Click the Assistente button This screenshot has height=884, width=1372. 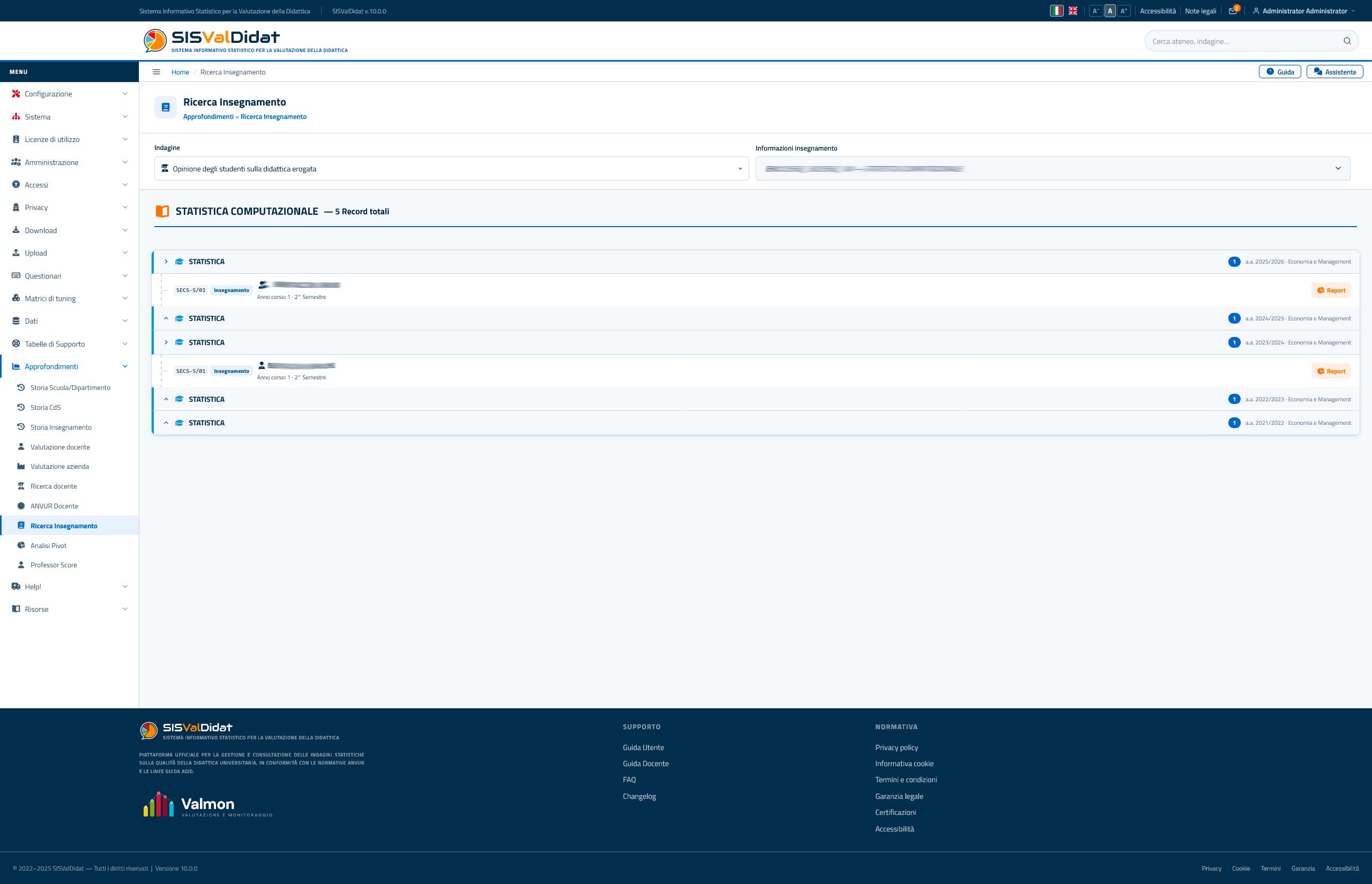point(1334,72)
